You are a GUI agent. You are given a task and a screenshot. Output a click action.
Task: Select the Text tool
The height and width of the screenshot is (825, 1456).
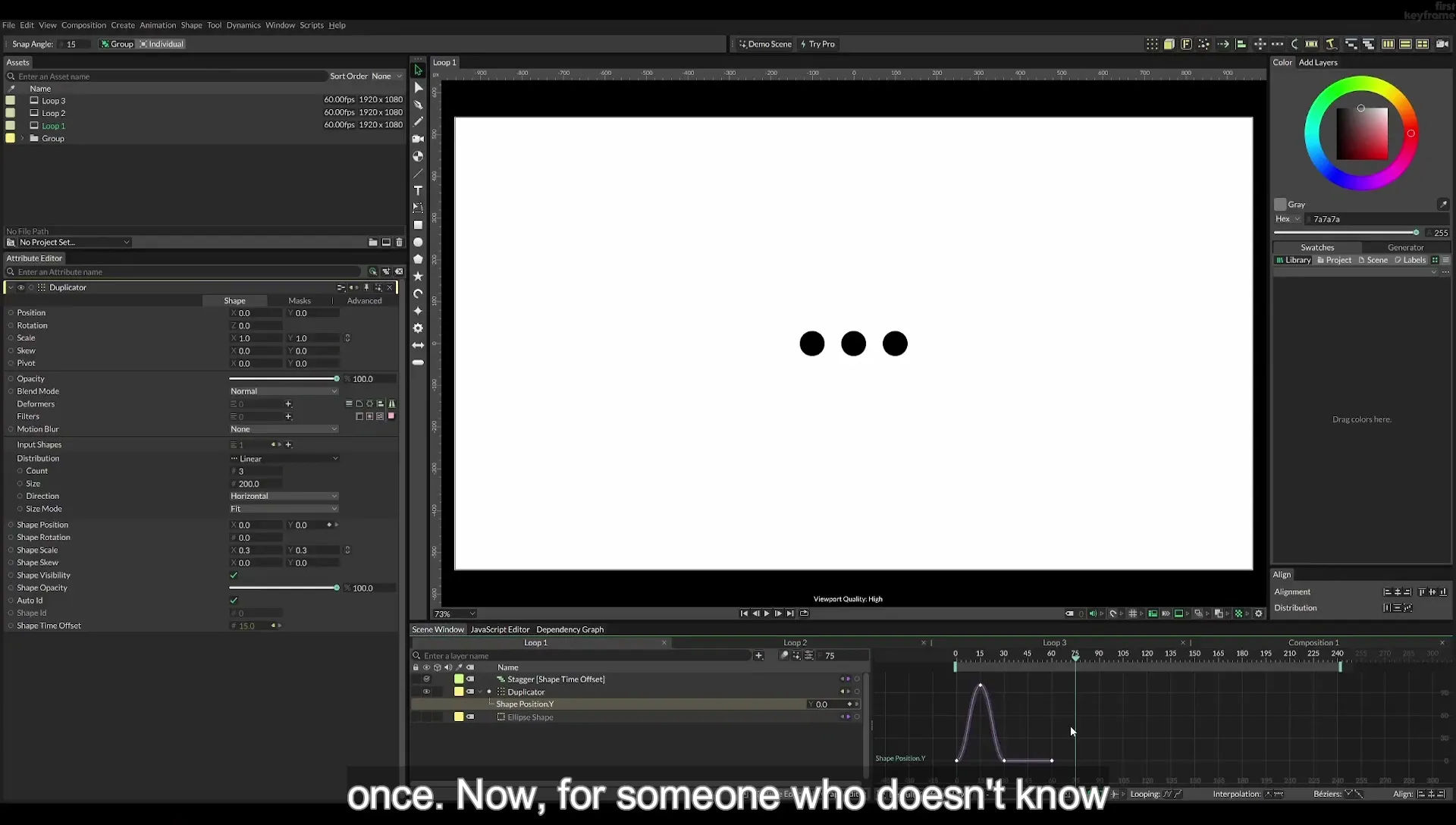click(x=418, y=190)
